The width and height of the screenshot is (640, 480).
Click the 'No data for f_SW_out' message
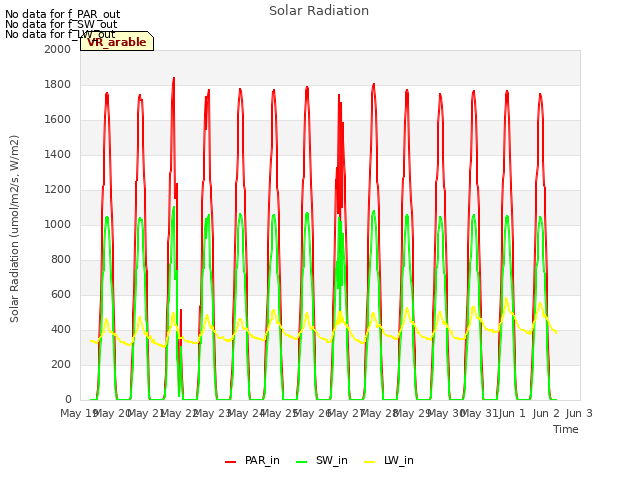(61, 24)
